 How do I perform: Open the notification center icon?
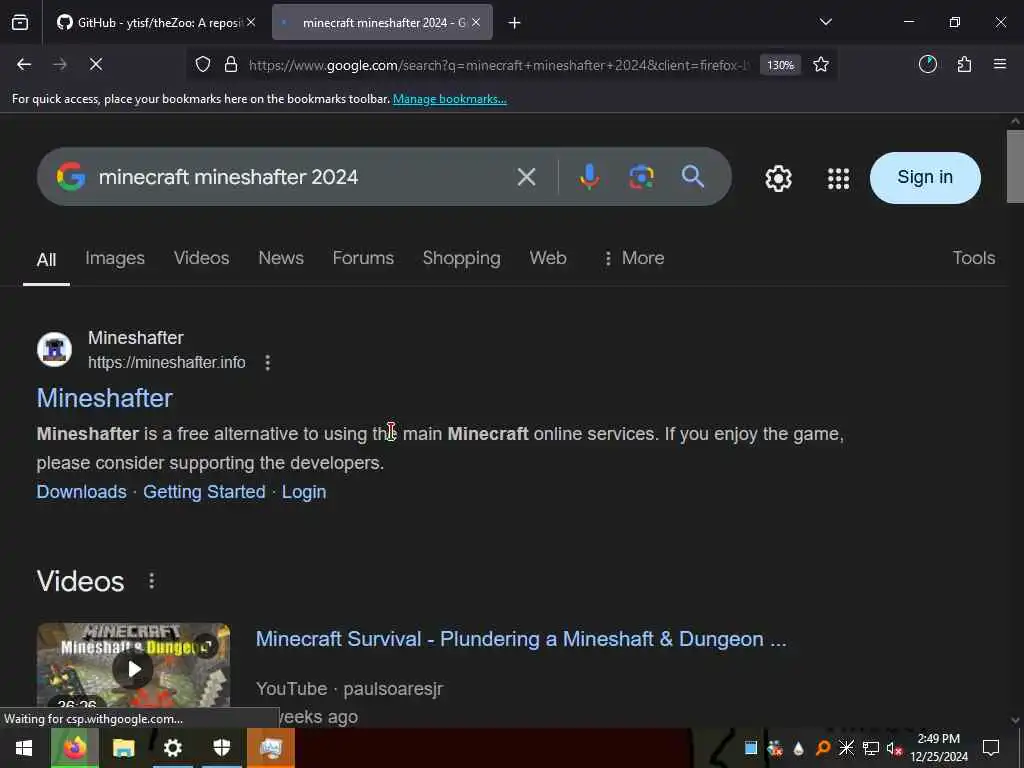(991, 748)
